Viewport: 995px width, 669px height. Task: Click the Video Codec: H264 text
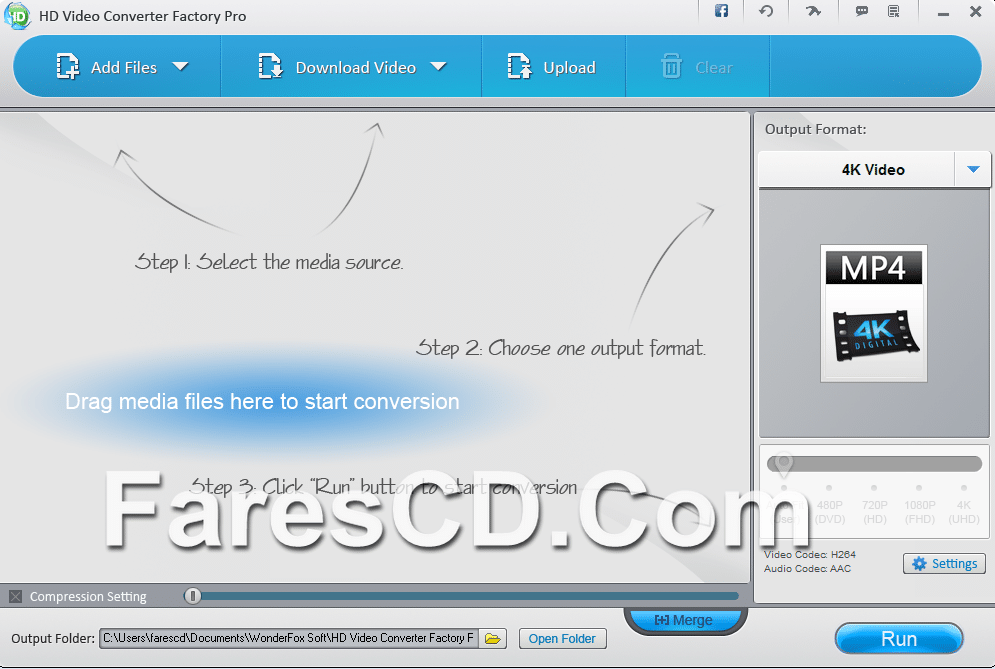click(810, 554)
